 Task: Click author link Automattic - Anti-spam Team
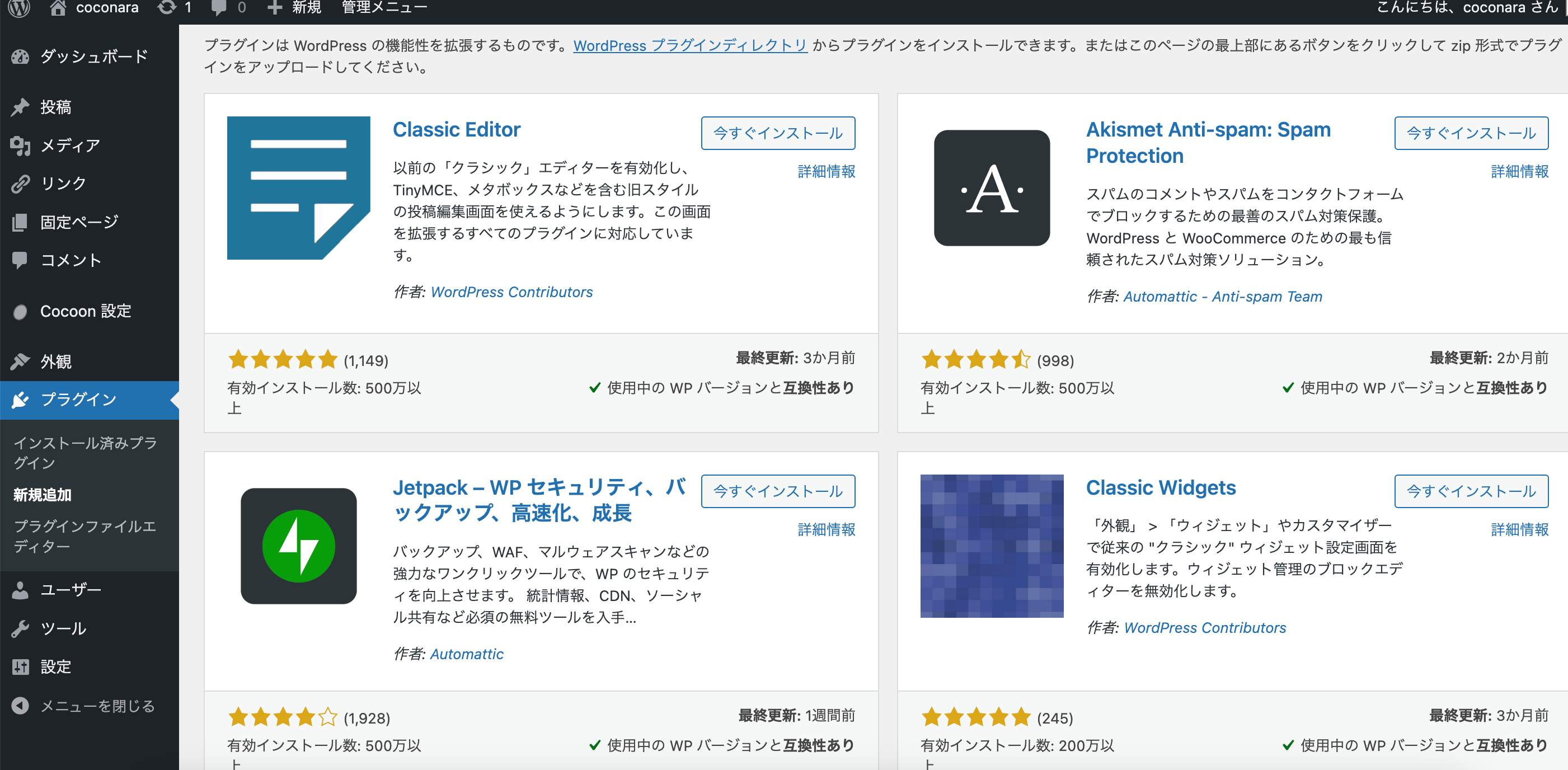click(1222, 297)
